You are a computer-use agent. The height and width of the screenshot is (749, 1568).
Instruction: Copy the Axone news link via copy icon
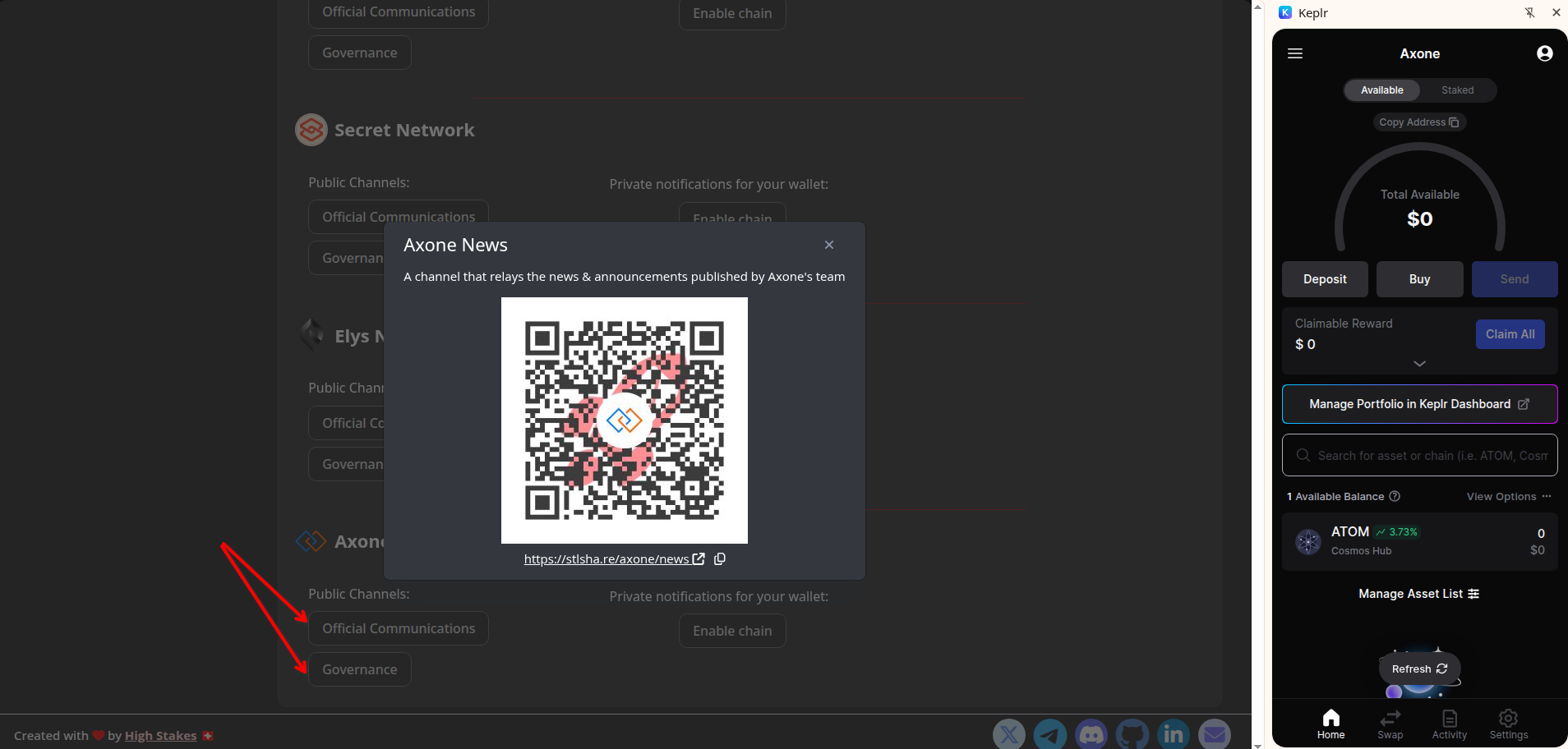pyautogui.click(x=720, y=558)
